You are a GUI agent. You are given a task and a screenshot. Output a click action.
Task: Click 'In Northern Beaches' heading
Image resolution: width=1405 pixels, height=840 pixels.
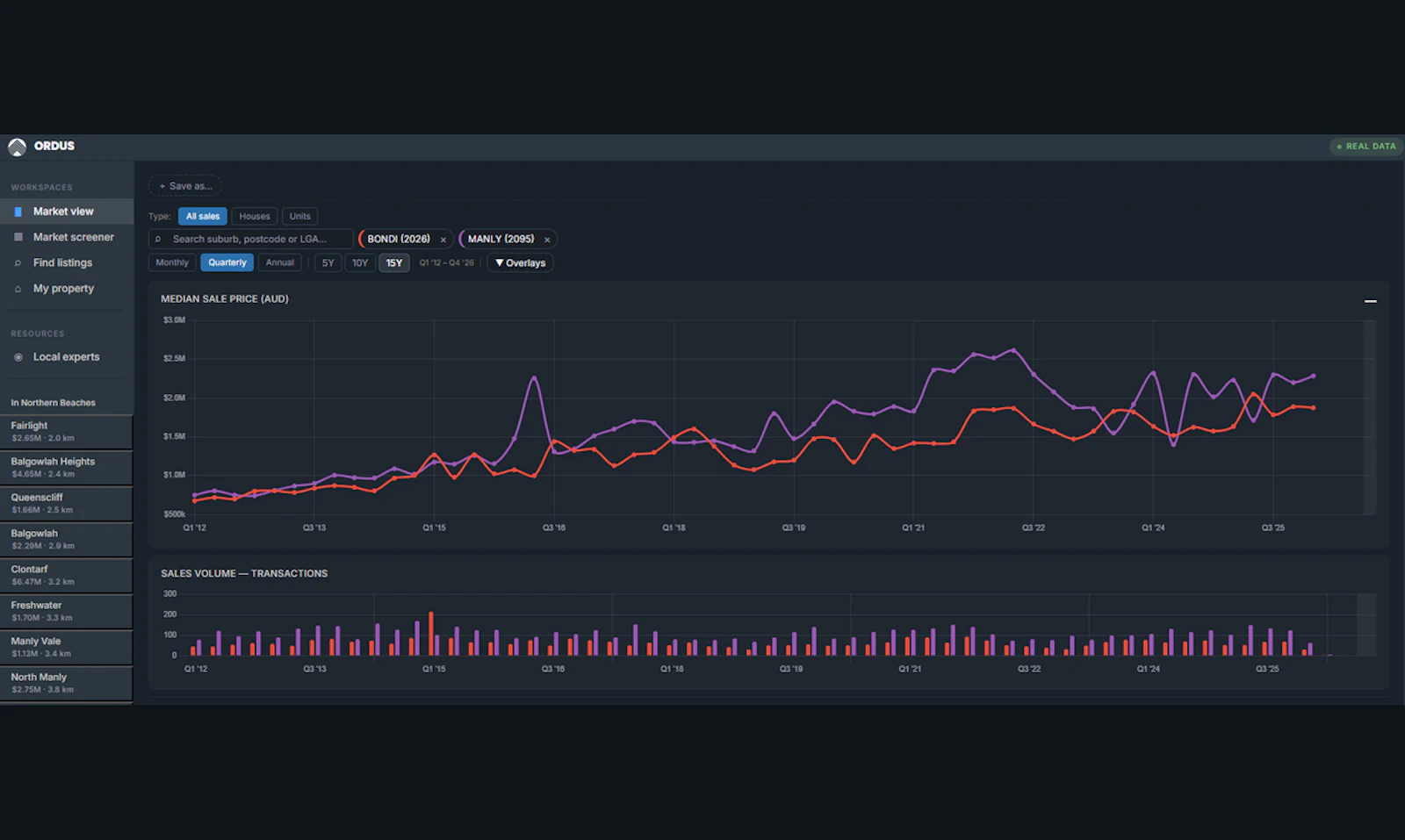pos(53,403)
